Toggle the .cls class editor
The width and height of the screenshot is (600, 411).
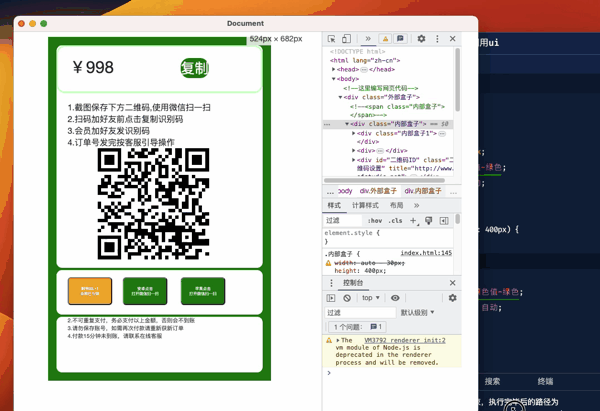[395, 221]
